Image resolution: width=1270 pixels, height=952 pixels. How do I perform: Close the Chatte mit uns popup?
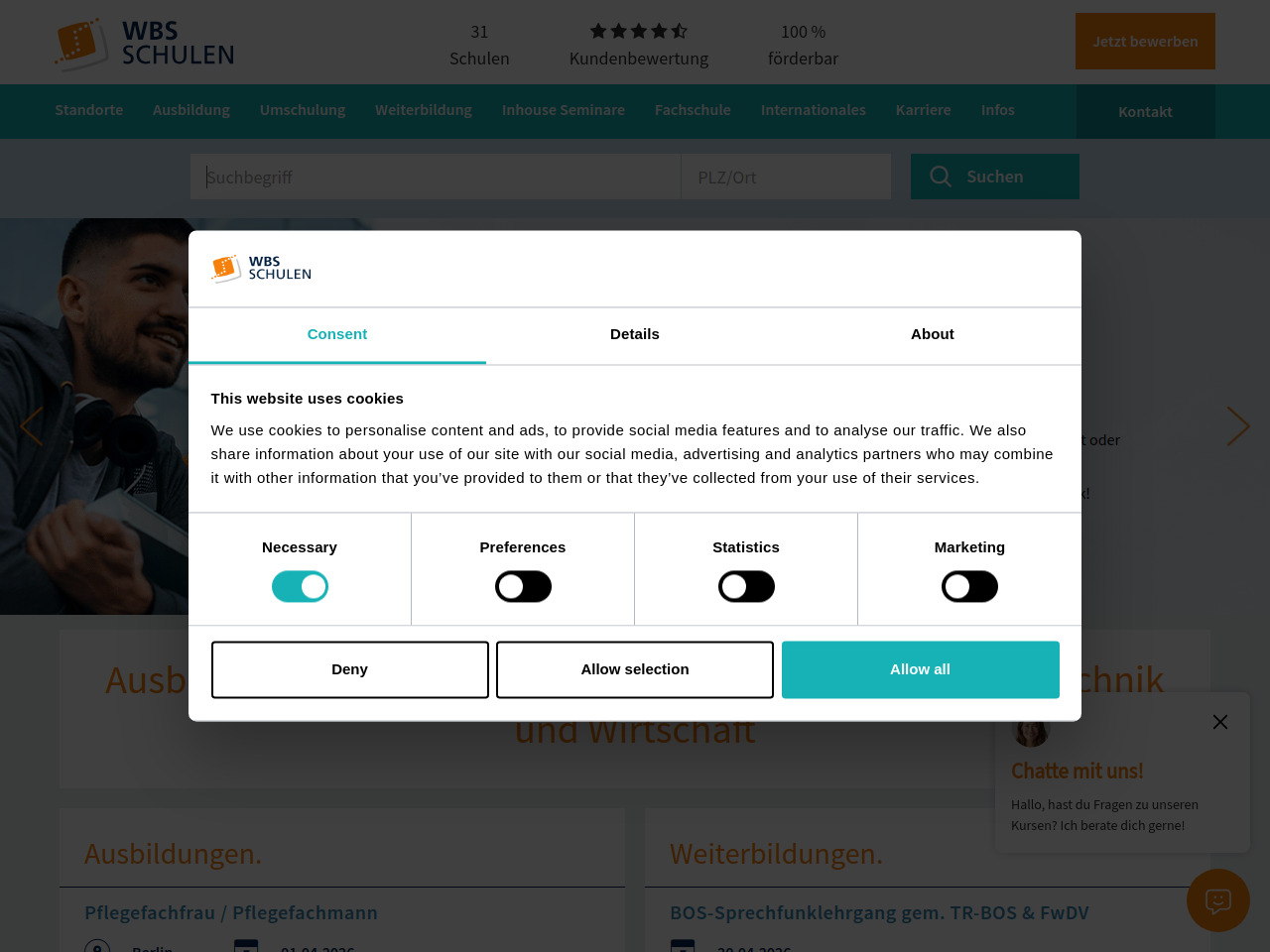coord(1220,722)
